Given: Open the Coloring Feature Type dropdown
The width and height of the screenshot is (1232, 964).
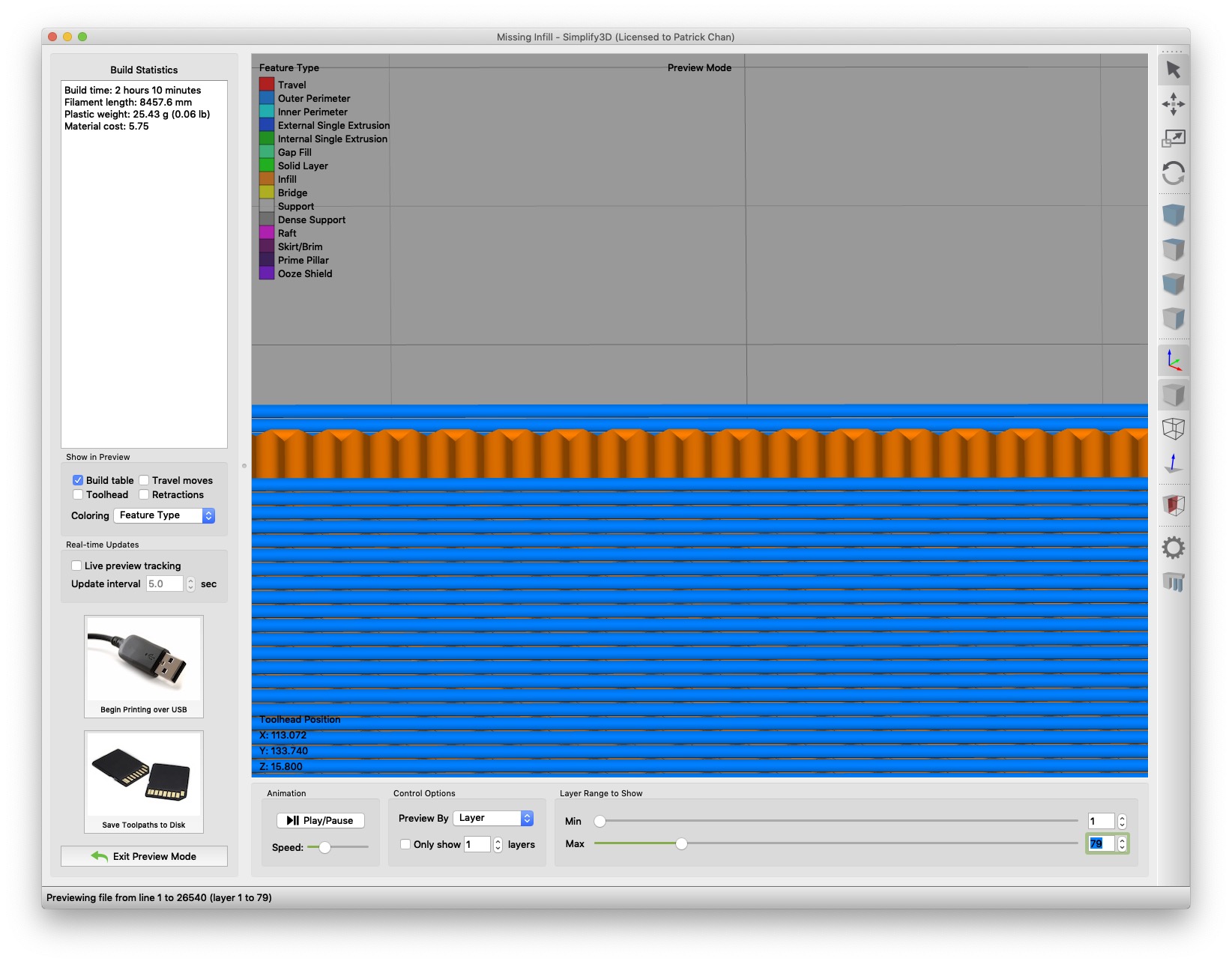Looking at the screenshot, I should point(164,515).
